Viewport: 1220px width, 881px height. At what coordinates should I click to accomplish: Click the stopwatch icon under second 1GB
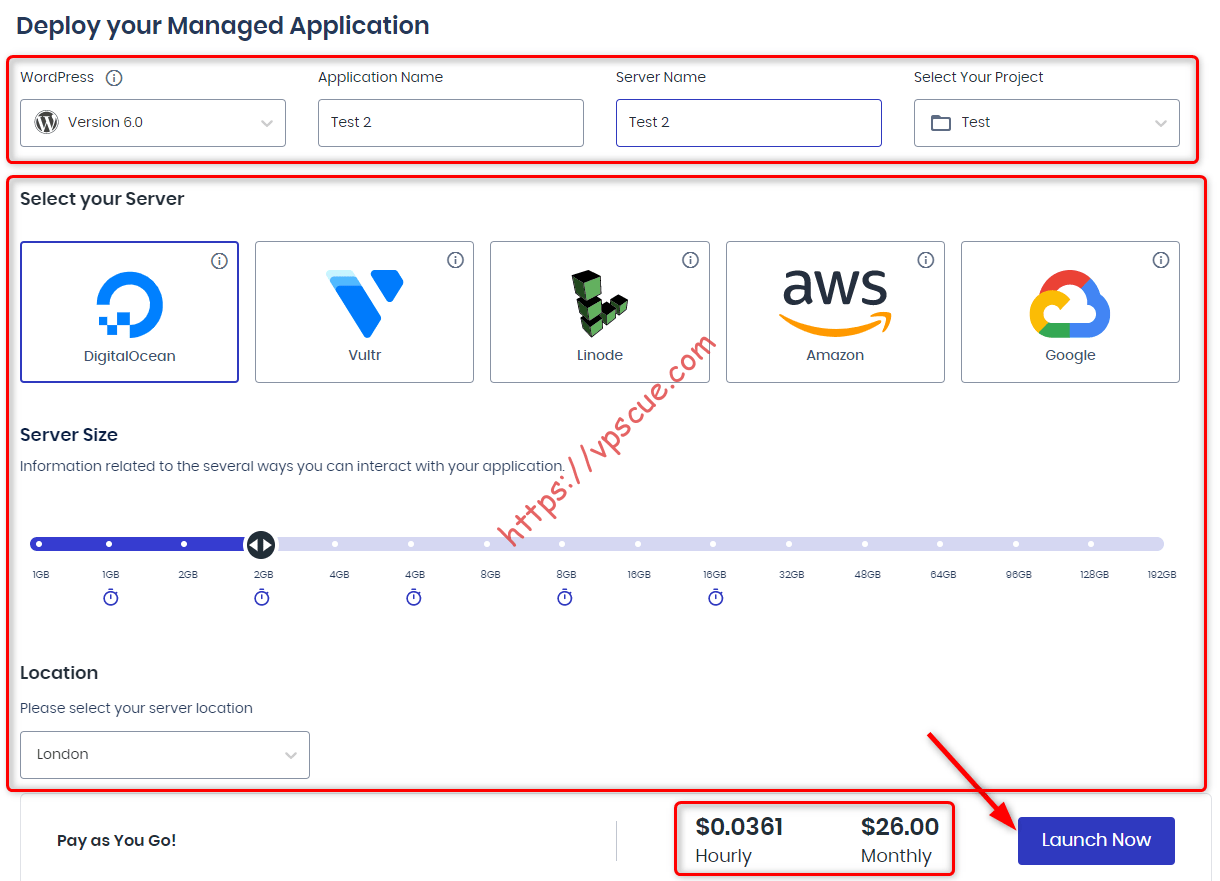[x=111, y=597]
